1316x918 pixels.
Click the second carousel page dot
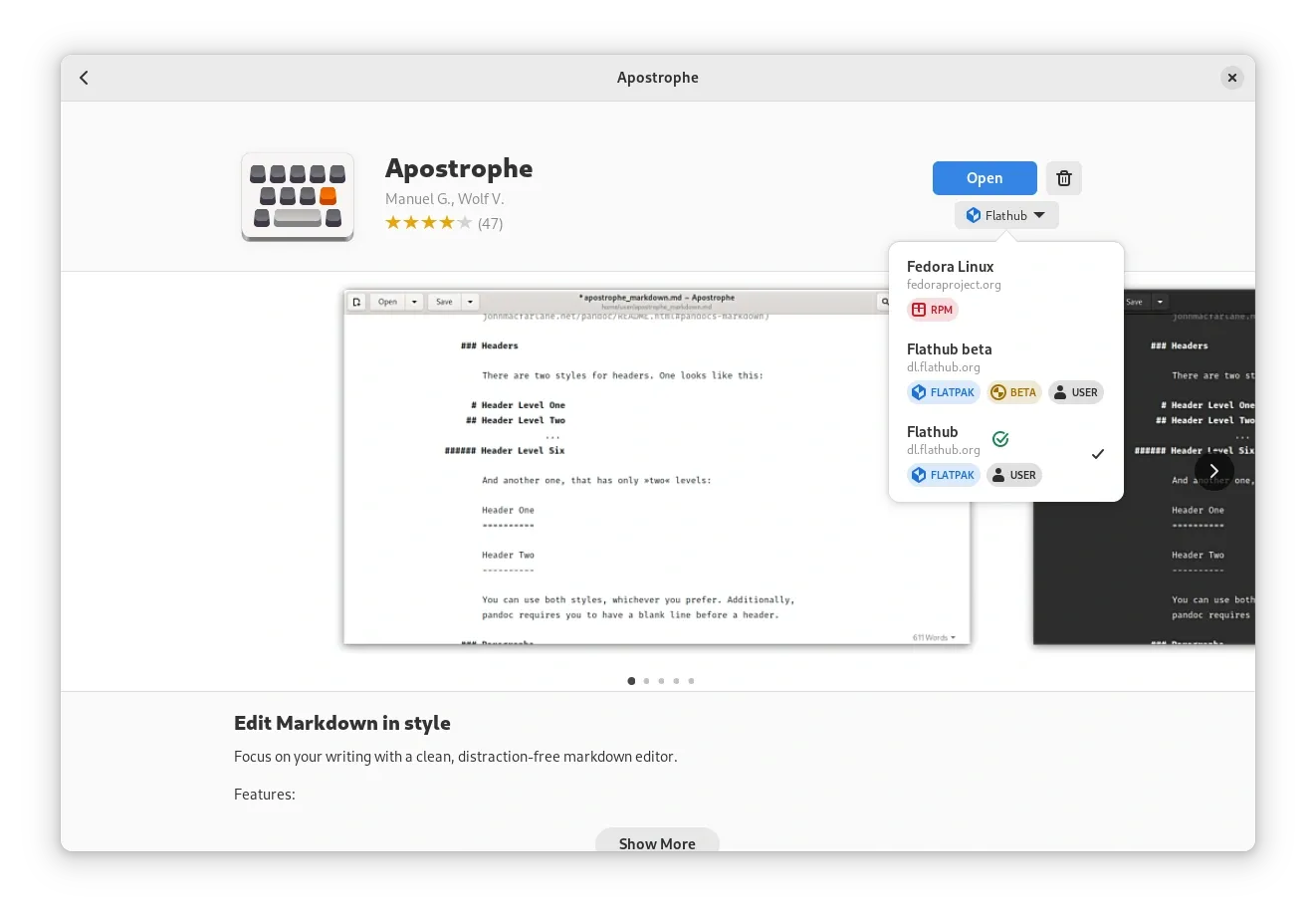(x=645, y=681)
